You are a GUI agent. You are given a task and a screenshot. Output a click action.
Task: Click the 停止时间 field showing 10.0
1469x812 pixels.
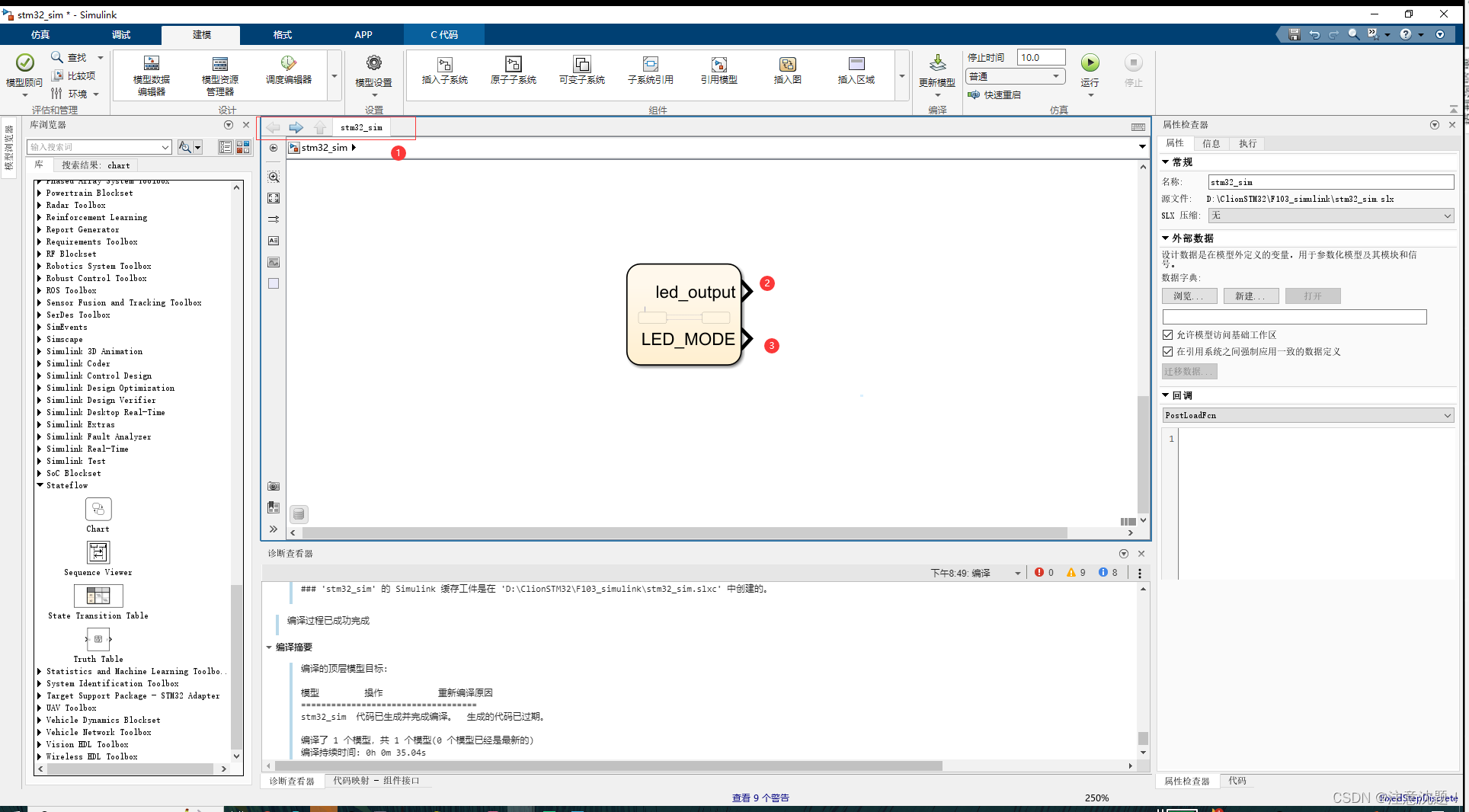pyautogui.click(x=1041, y=57)
